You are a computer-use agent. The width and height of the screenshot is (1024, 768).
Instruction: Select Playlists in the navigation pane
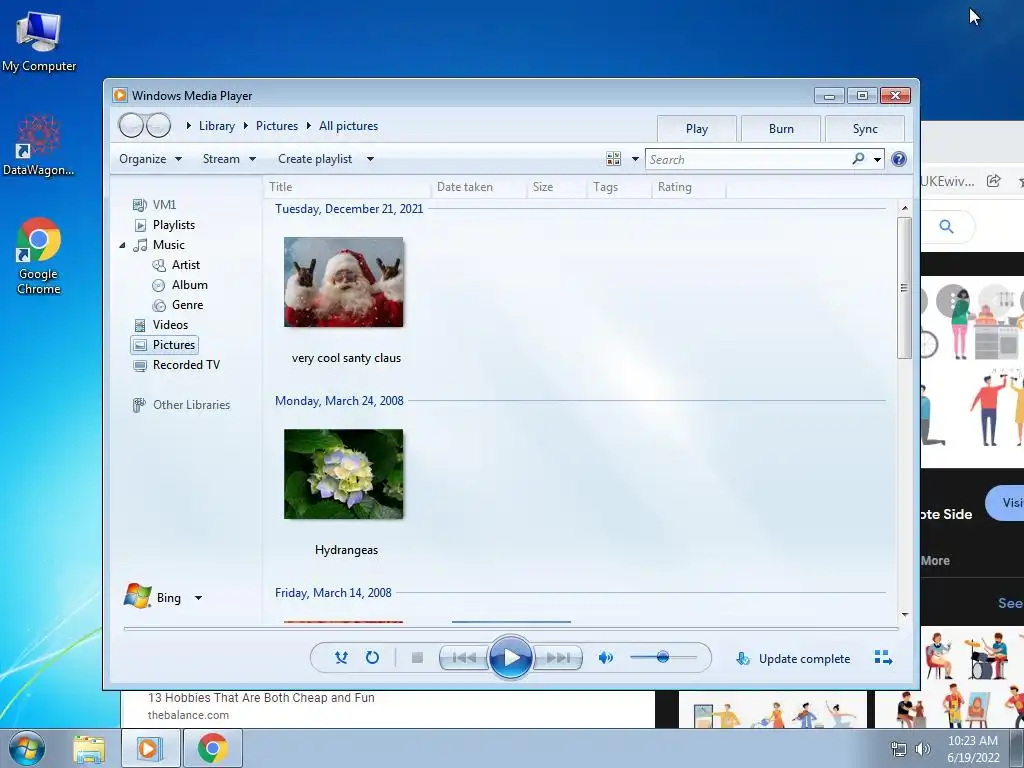point(165,225)
